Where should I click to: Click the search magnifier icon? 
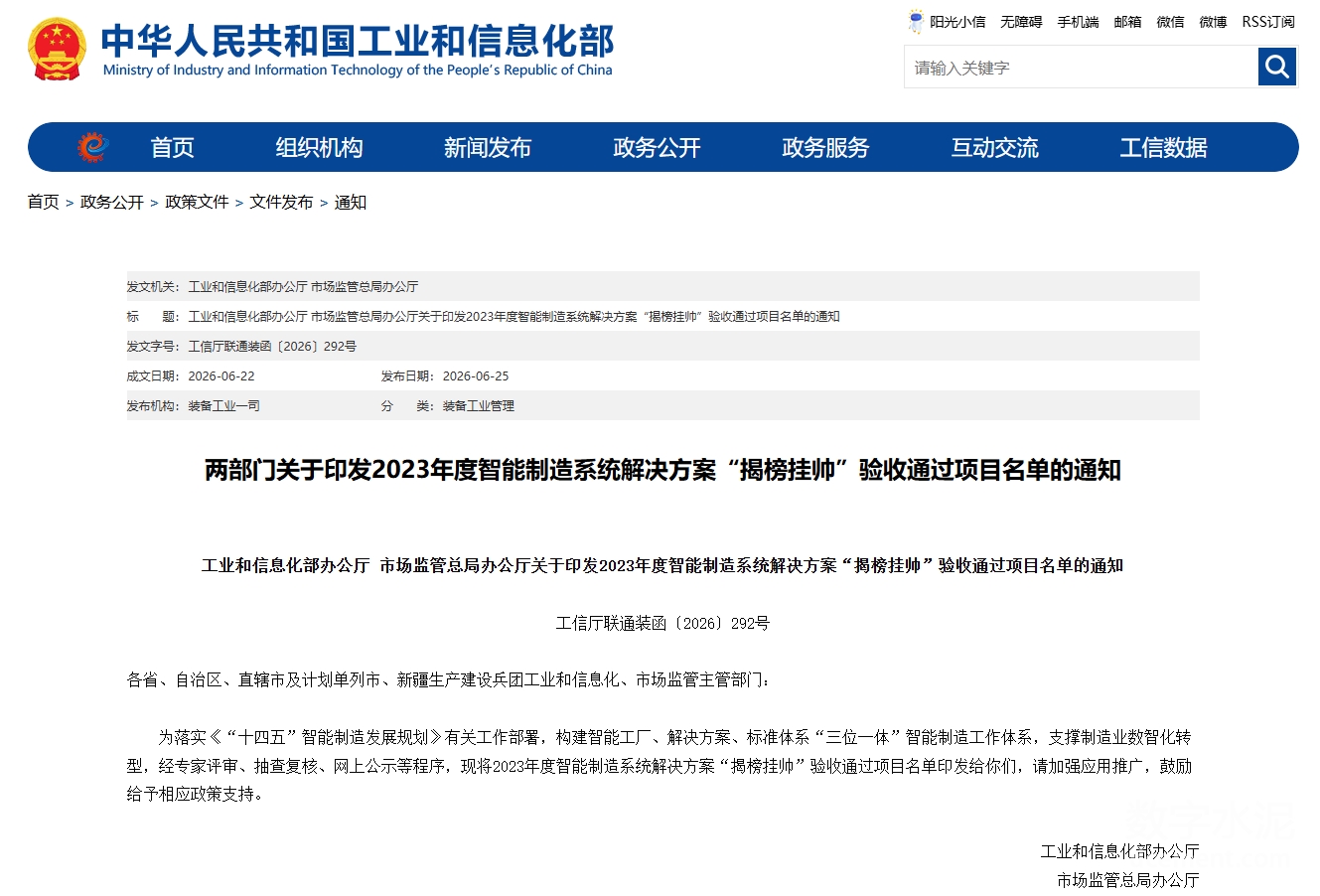point(1277,68)
